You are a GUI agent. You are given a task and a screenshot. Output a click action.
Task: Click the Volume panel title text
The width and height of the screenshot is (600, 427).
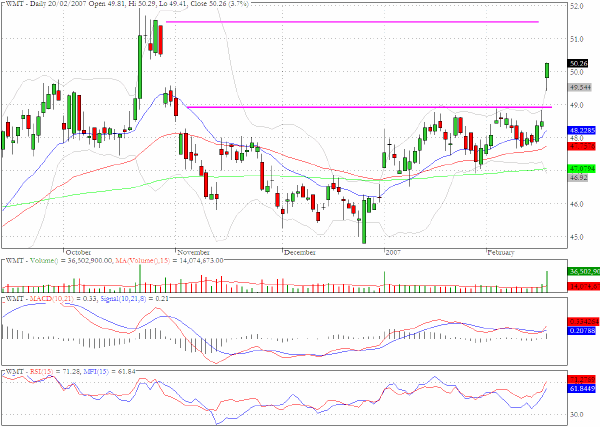click(114, 261)
